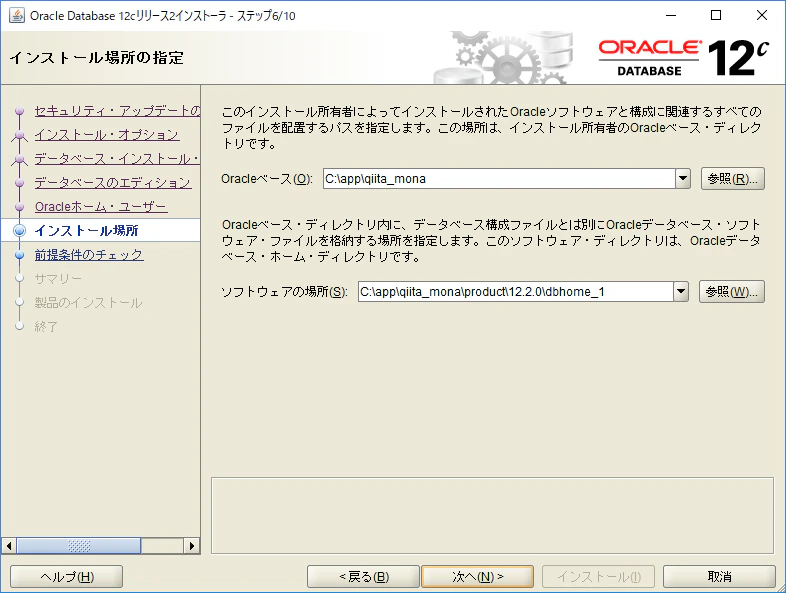
Task: Click the step bullet beside データベースのエディション
Action: 20,182
